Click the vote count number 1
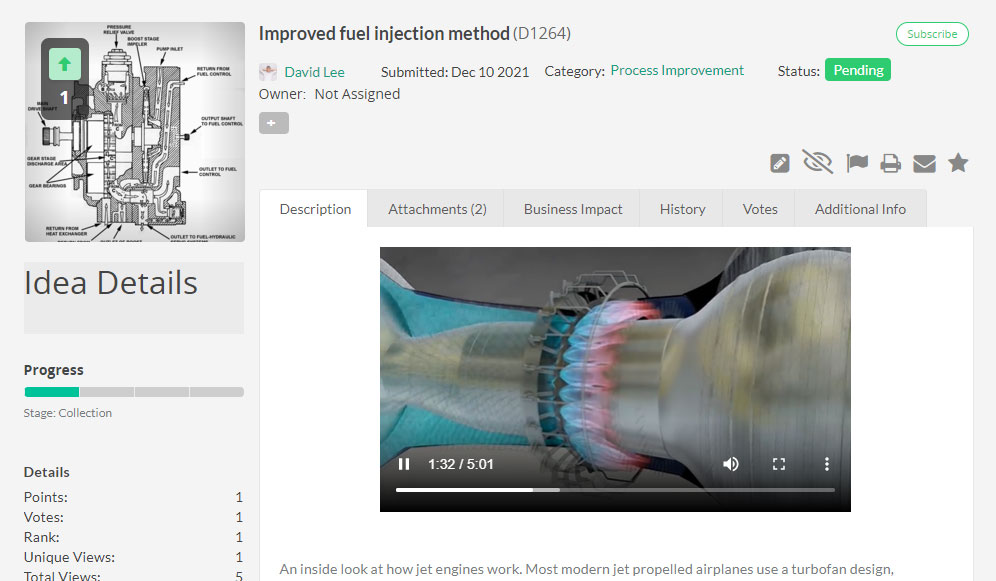The width and height of the screenshot is (996, 581). click(64, 97)
